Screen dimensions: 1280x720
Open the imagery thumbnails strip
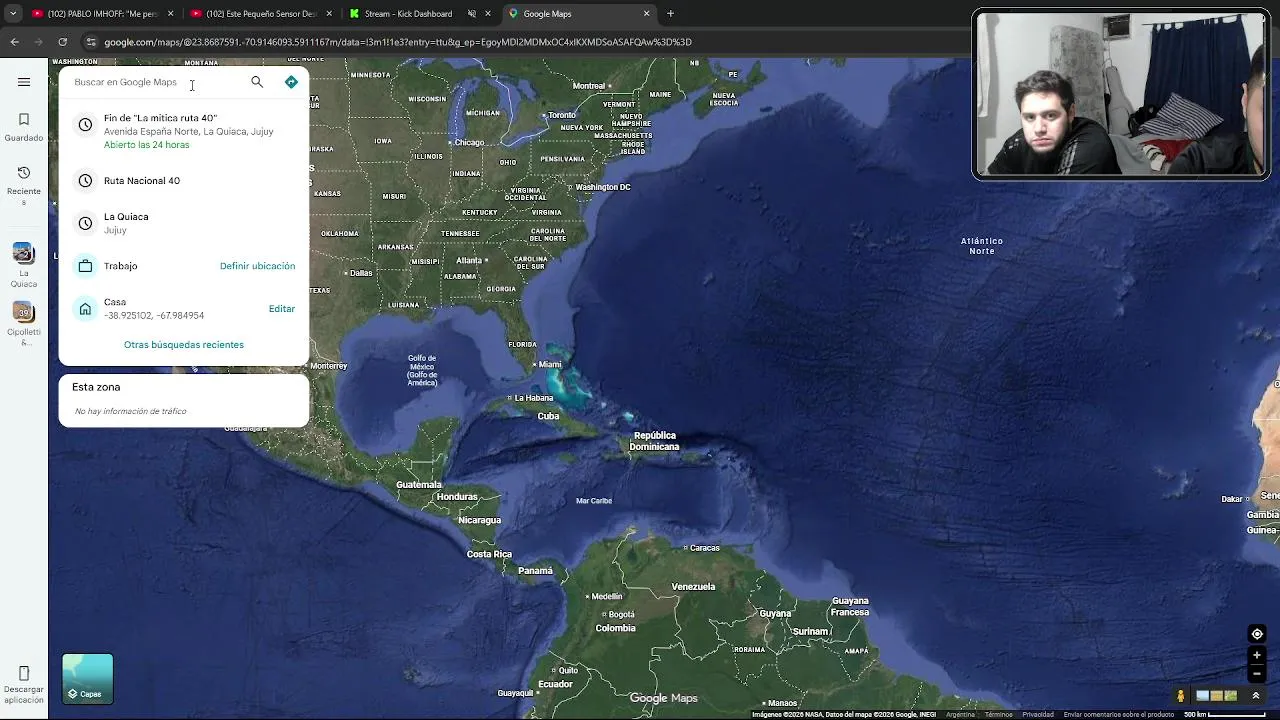[1216, 696]
